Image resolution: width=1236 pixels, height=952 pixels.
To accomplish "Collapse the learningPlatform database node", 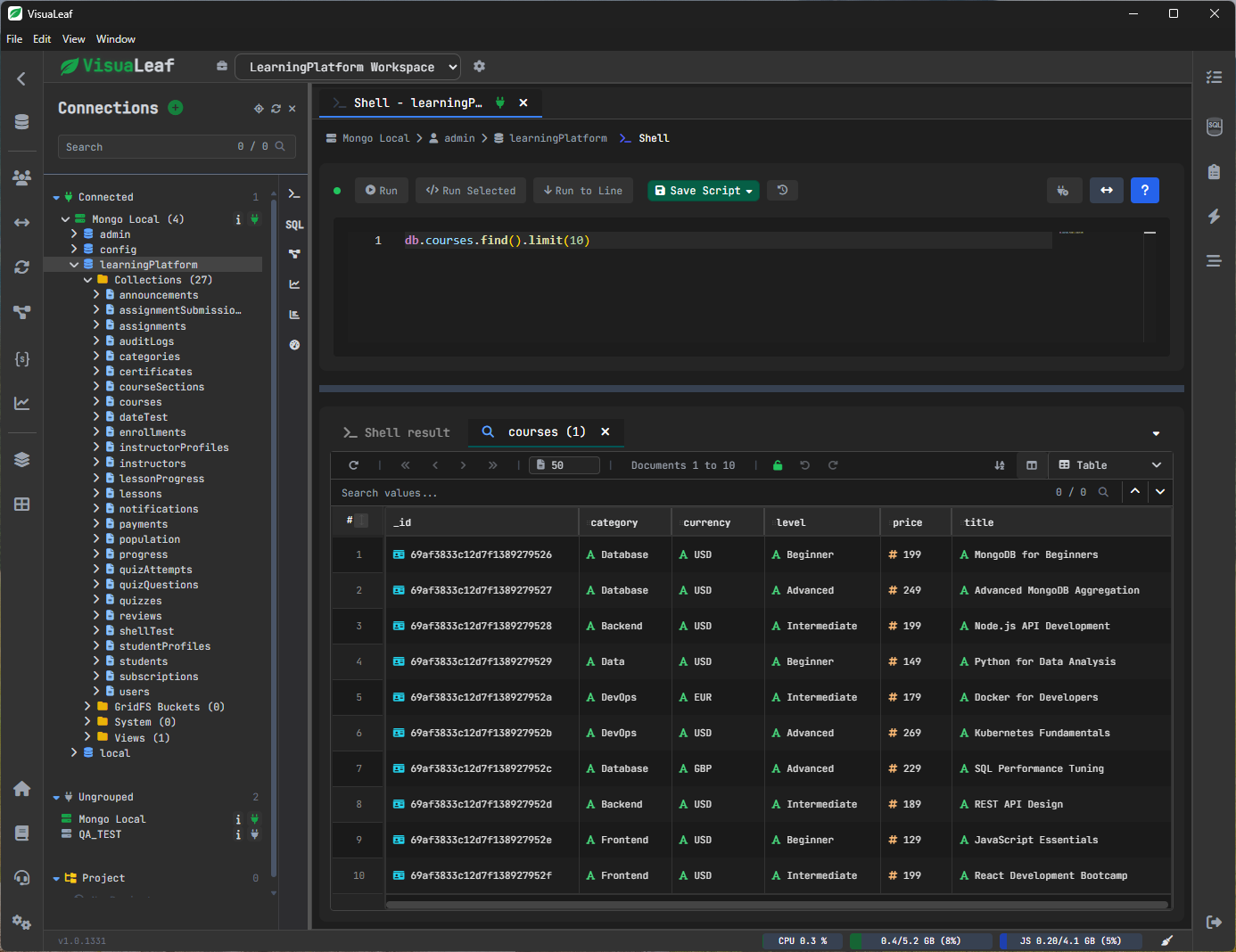I will click(74, 265).
